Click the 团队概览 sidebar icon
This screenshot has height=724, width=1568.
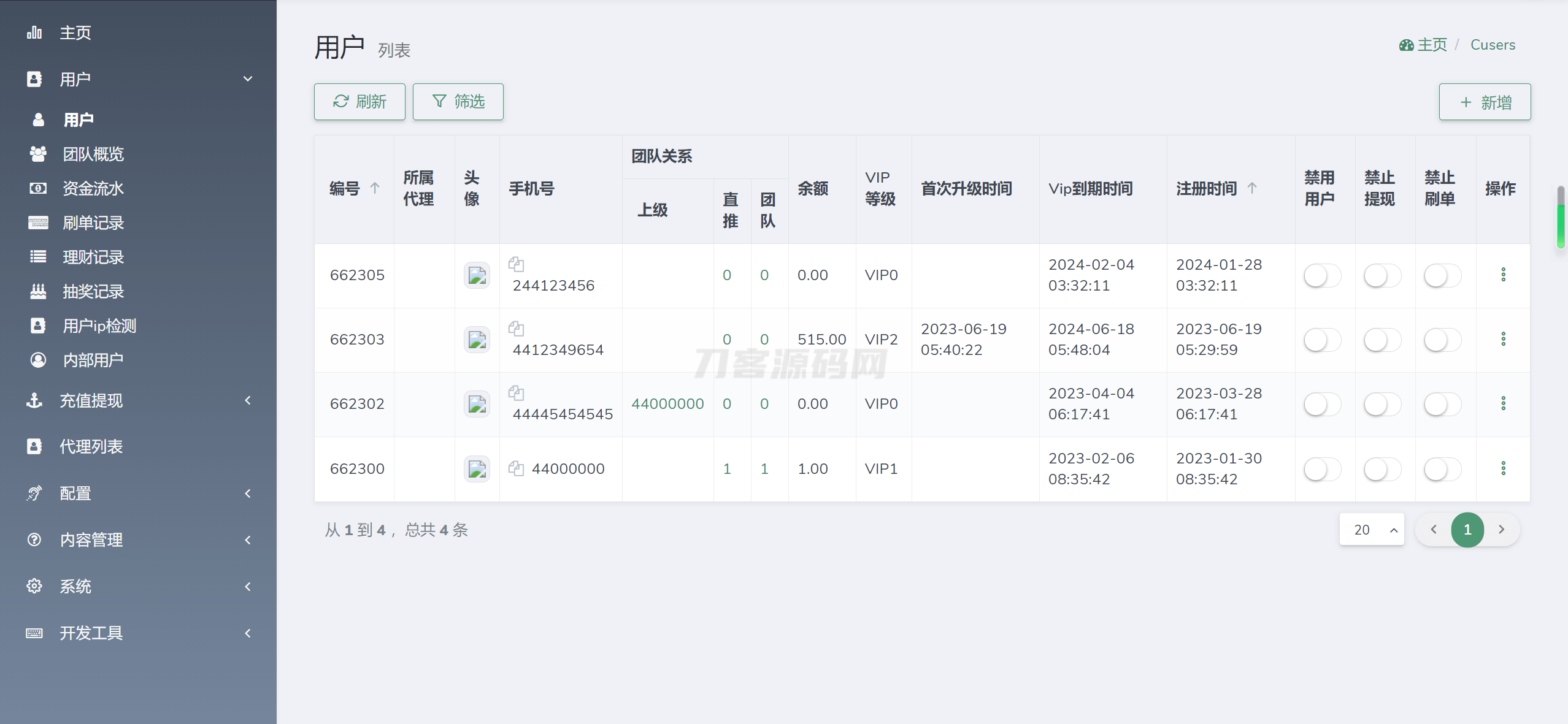(38, 154)
